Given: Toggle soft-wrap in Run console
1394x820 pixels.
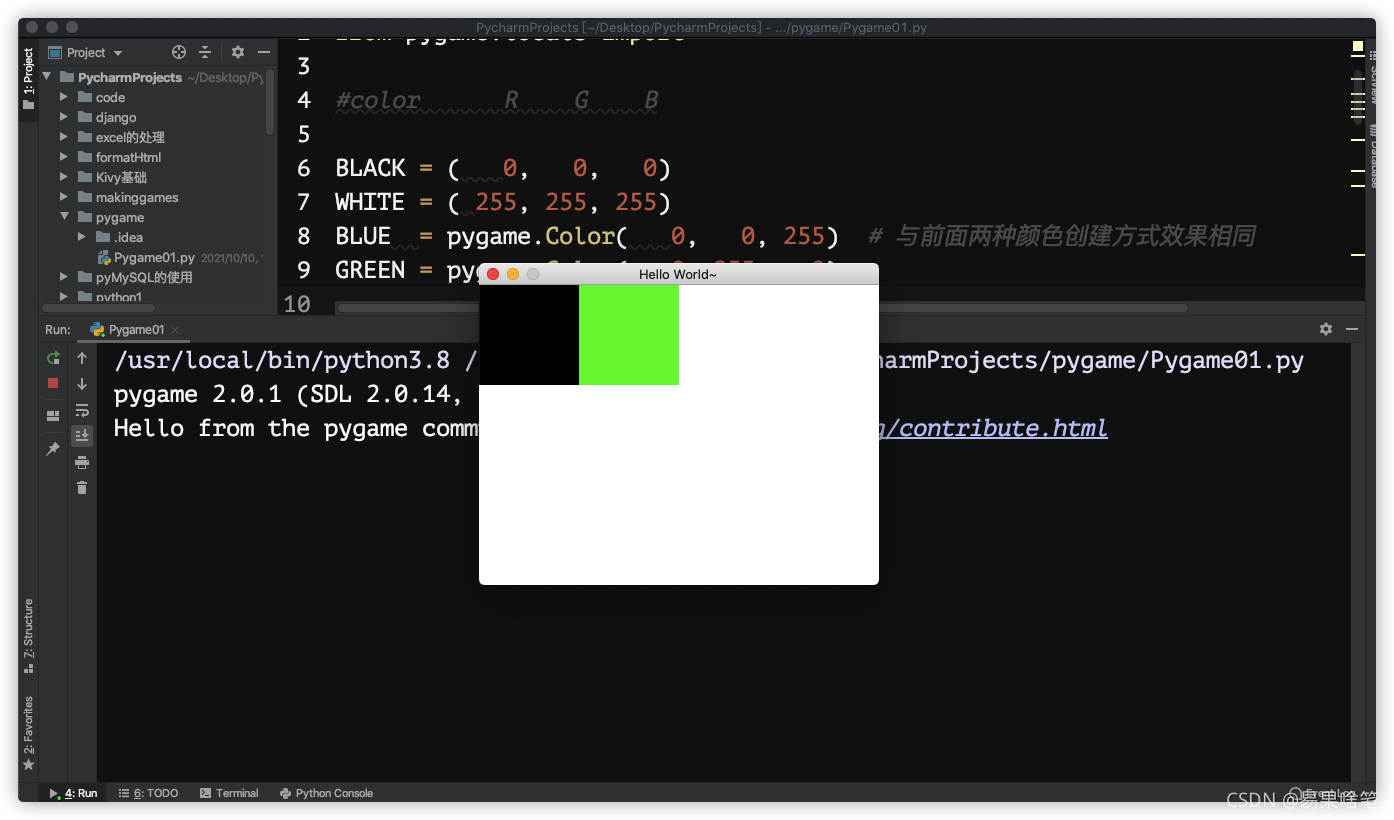Looking at the screenshot, I should pyautogui.click(x=82, y=410).
